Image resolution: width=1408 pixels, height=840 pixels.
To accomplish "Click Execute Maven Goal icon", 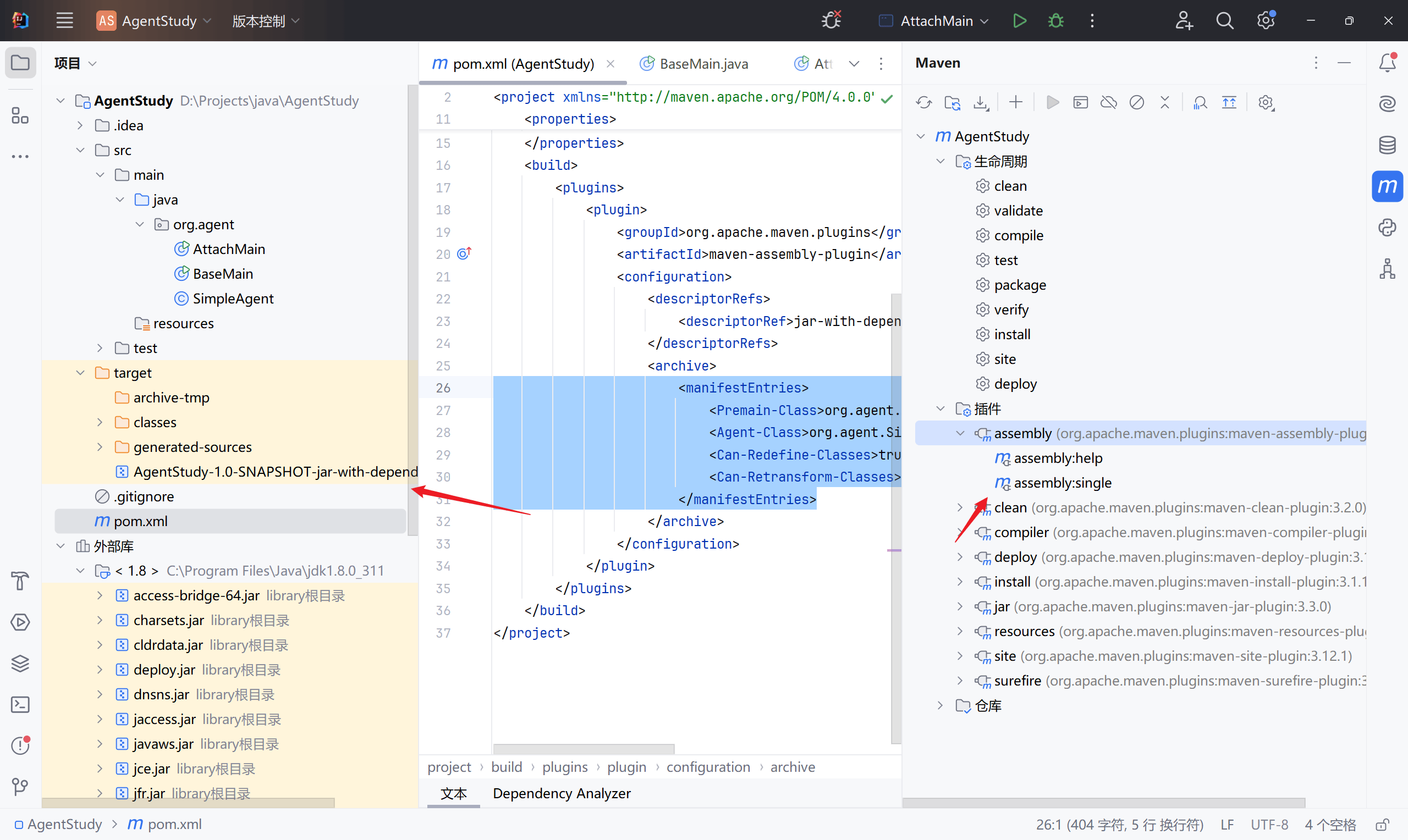I will 1080,102.
